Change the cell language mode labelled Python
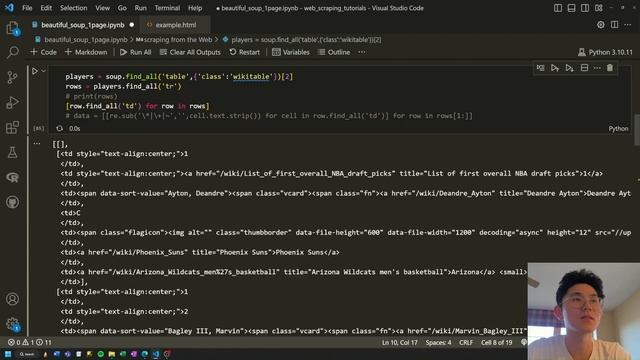Viewport: 640px width, 360px height. 618,128
